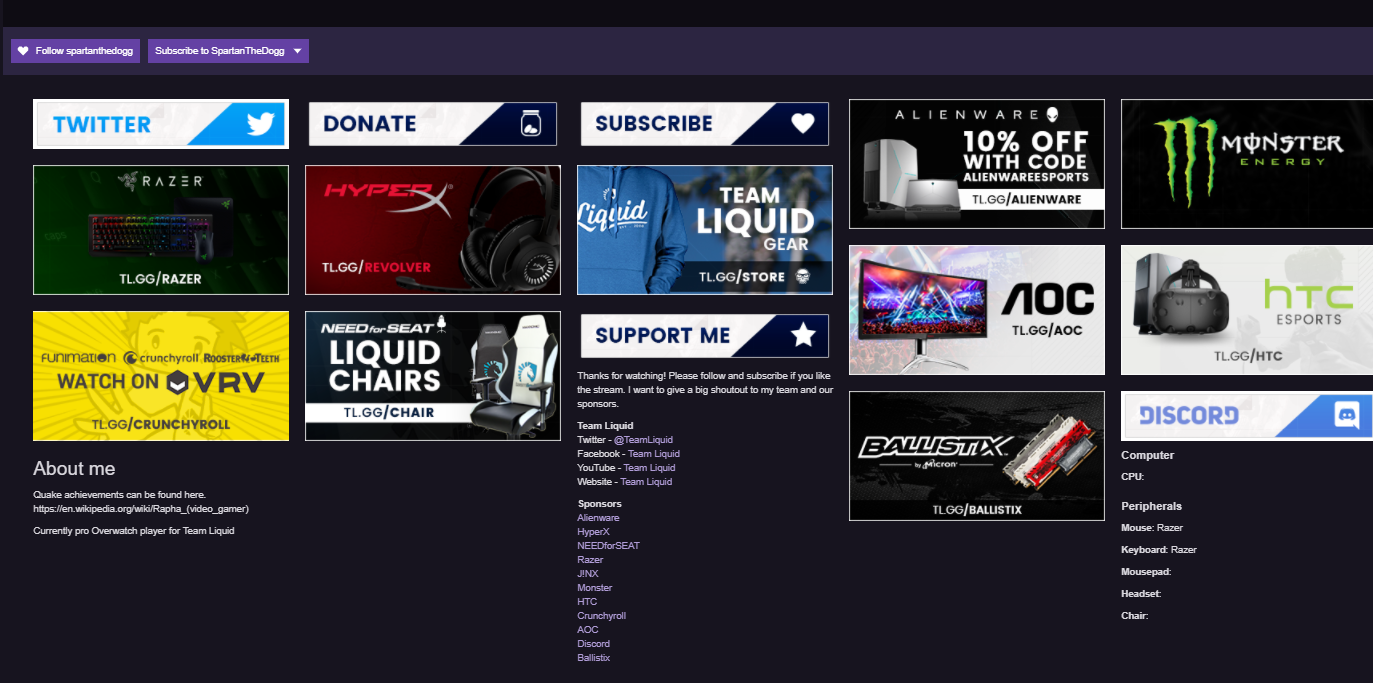Click the Twitter bird icon on banner

click(260, 124)
